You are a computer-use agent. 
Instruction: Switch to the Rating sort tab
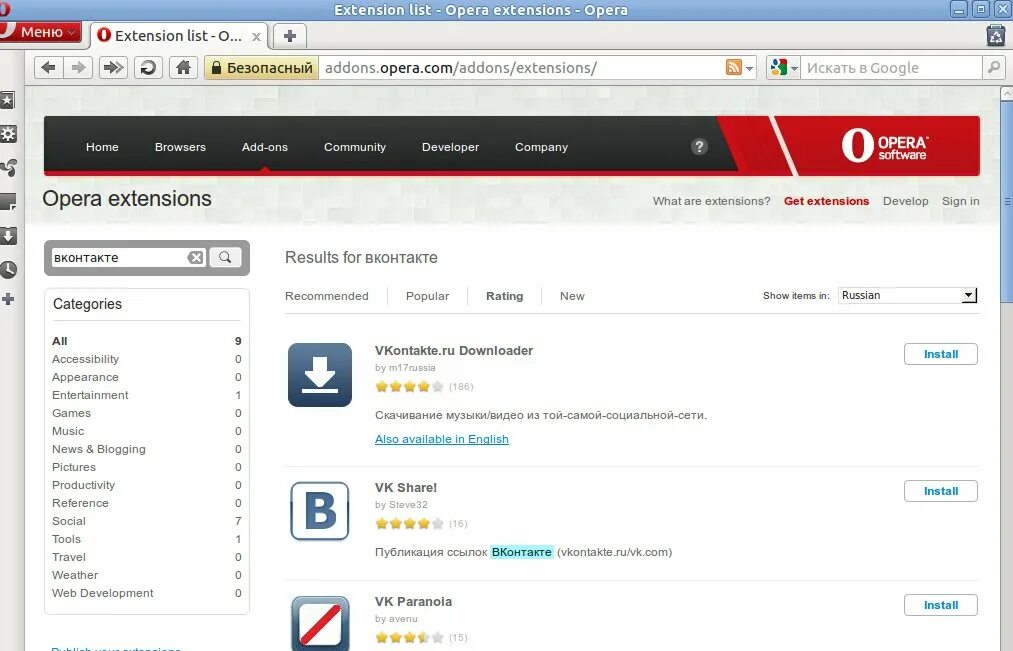[505, 296]
